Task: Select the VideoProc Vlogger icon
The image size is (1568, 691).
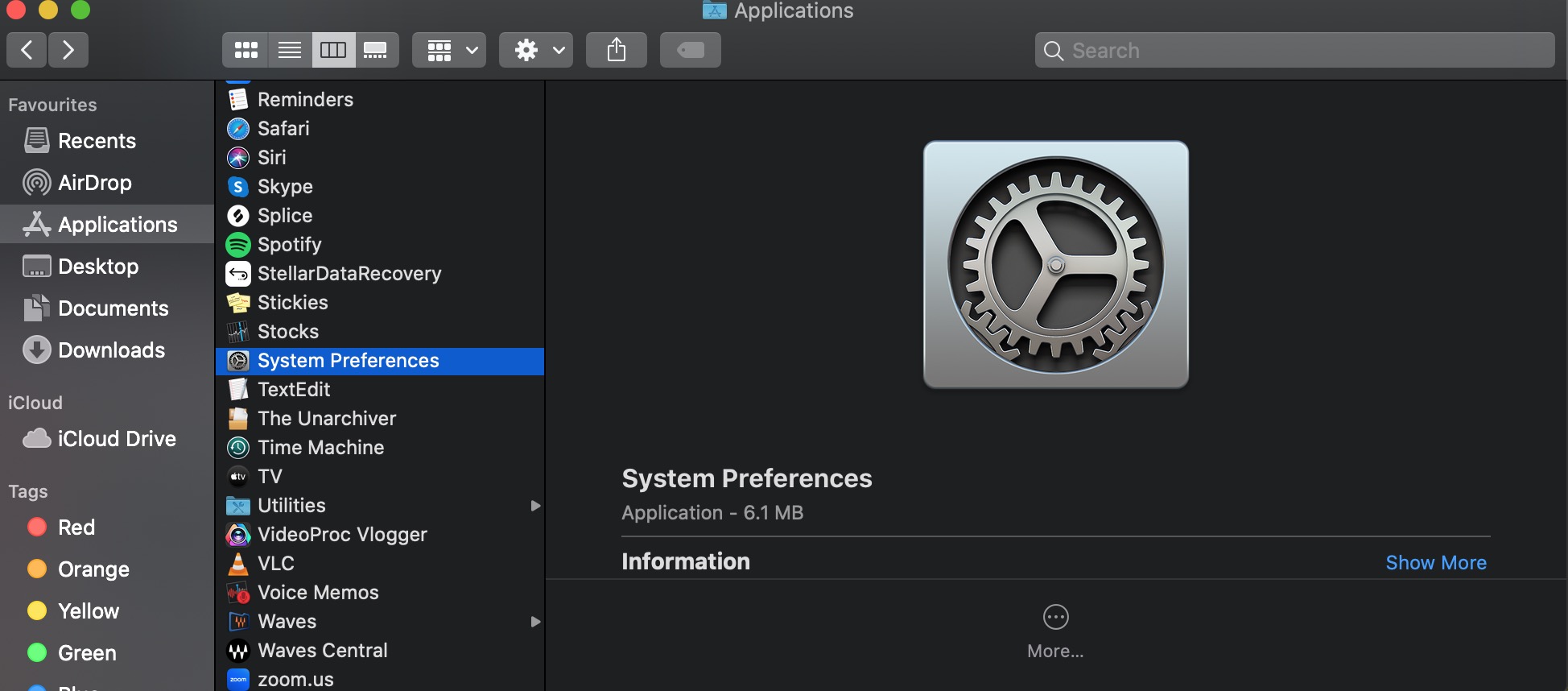Action: [x=238, y=535]
